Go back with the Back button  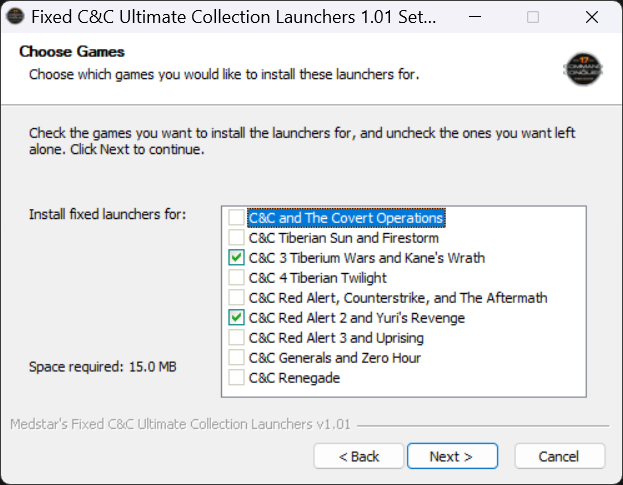pyautogui.click(x=359, y=456)
